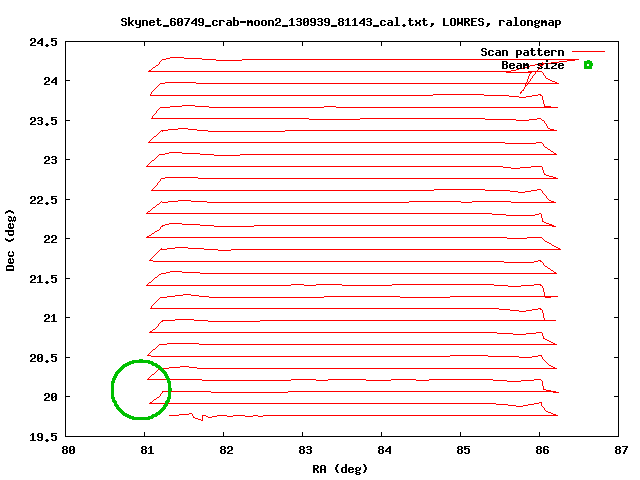Click the 20.5 tick label on Dec axis

[x=43, y=358]
